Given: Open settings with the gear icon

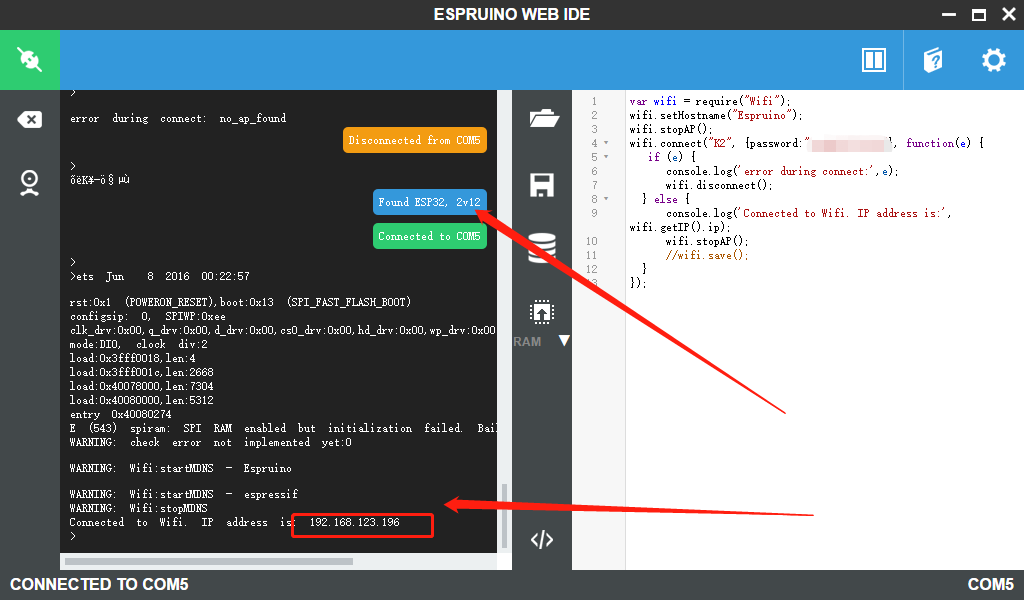Looking at the screenshot, I should coord(993,60).
